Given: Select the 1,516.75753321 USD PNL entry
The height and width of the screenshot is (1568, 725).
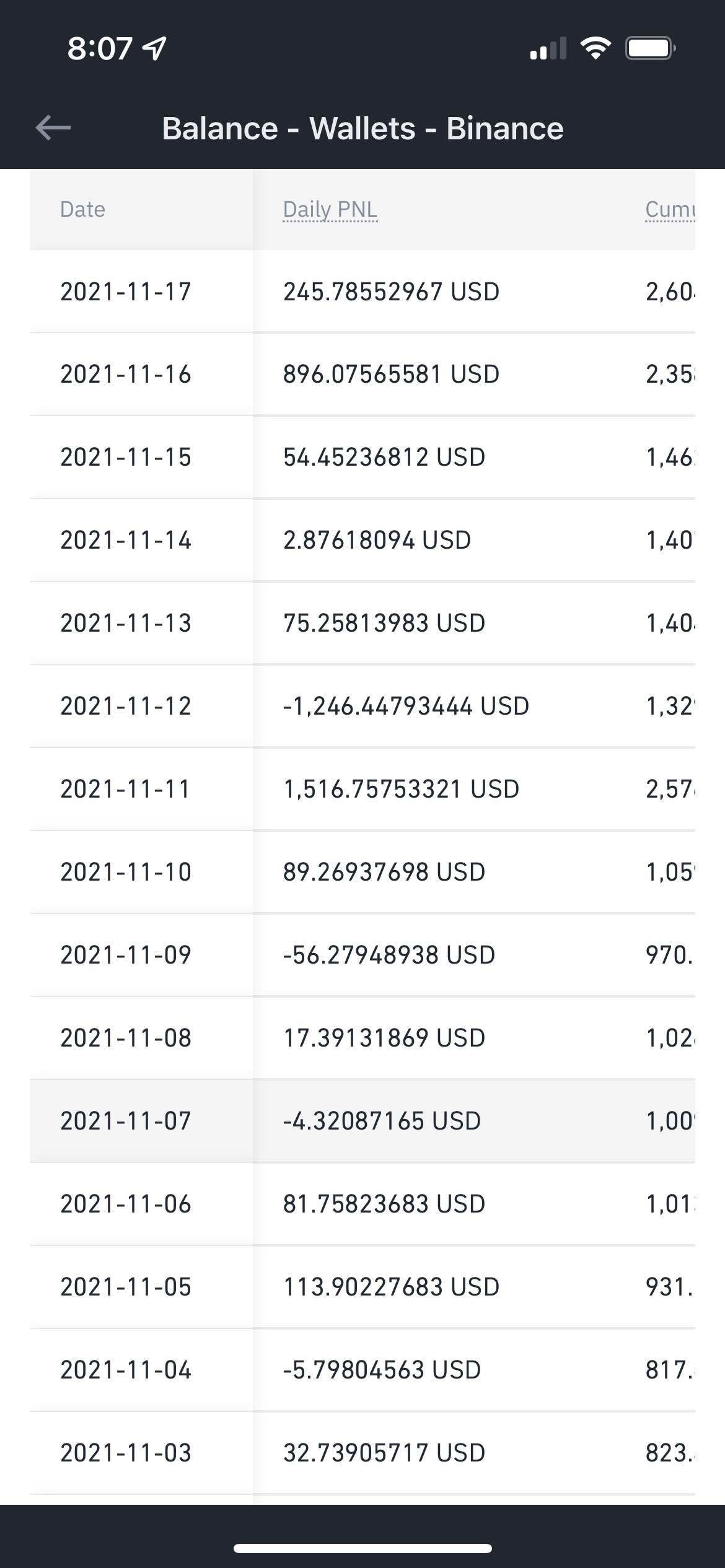Looking at the screenshot, I should pyautogui.click(x=401, y=789).
